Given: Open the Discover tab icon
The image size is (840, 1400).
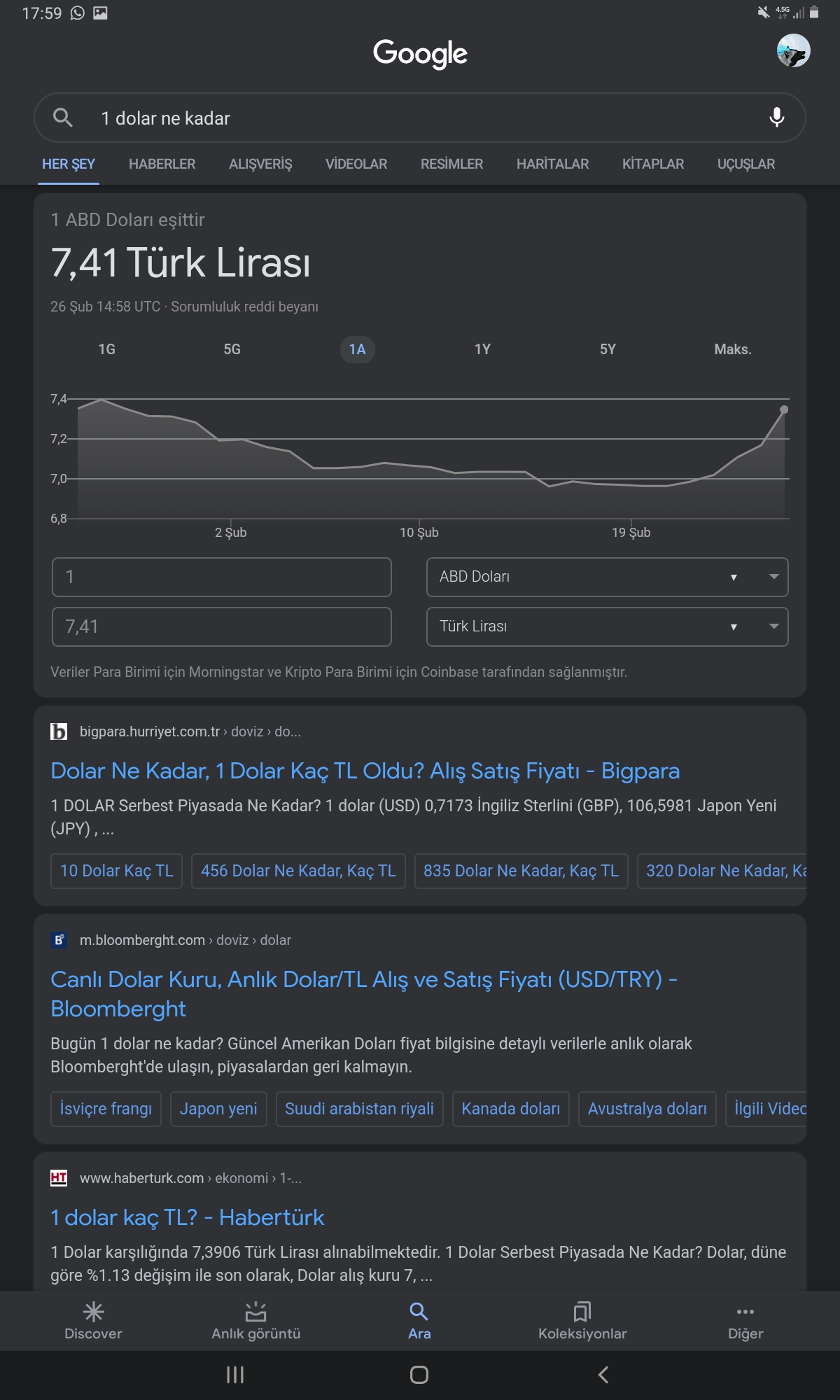Looking at the screenshot, I should click(93, 1312).
